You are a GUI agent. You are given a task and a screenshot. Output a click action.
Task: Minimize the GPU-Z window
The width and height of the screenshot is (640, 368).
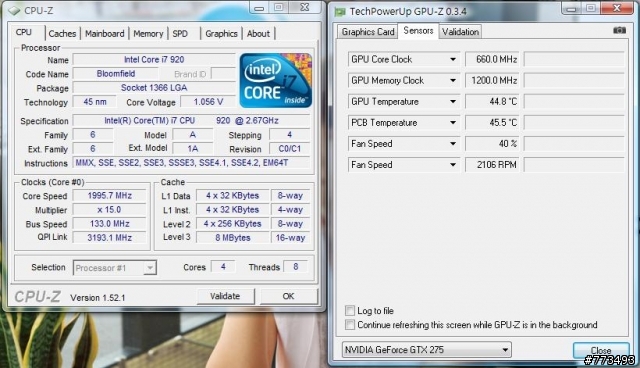pyautogui.click(x=571, y=9)
